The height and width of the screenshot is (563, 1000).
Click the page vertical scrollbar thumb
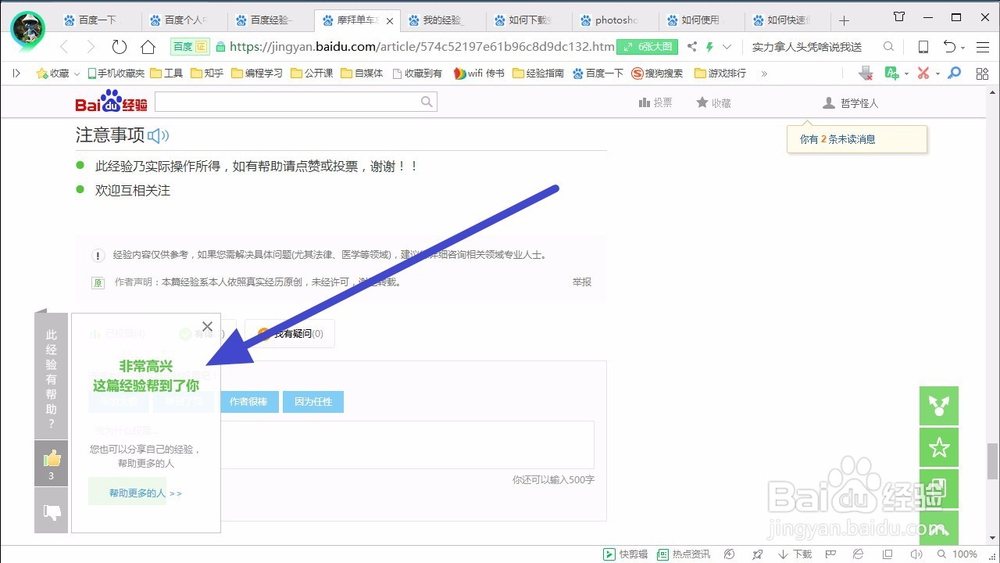[992, 460]
